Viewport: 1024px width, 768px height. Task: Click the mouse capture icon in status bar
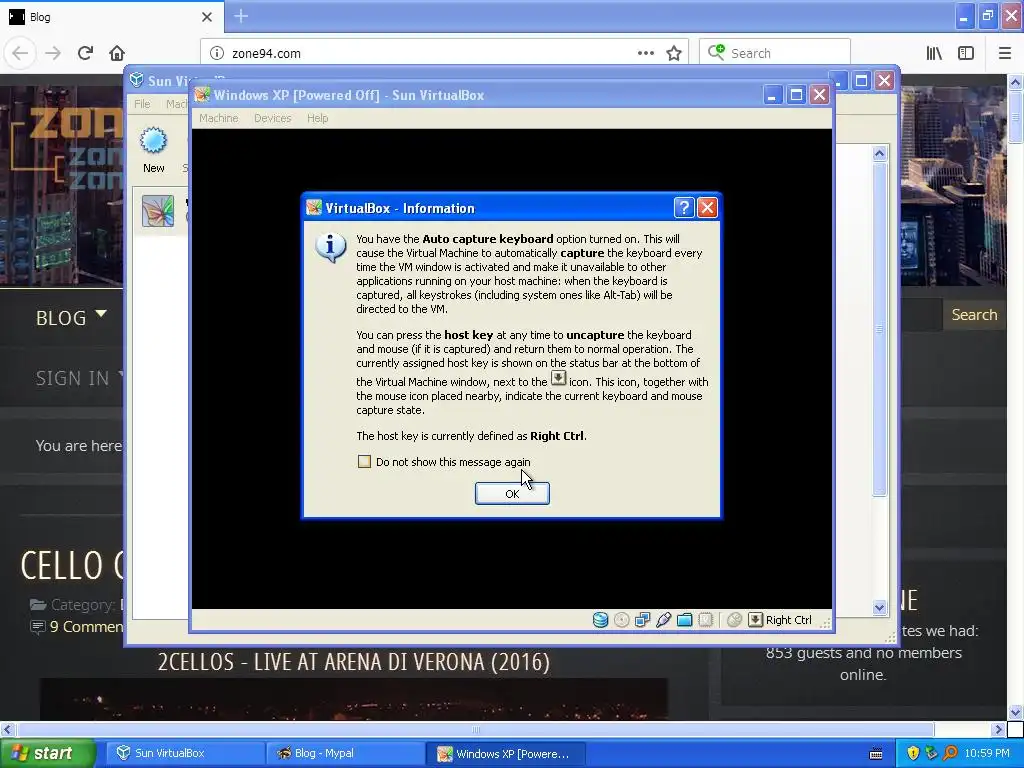(734, 620)
